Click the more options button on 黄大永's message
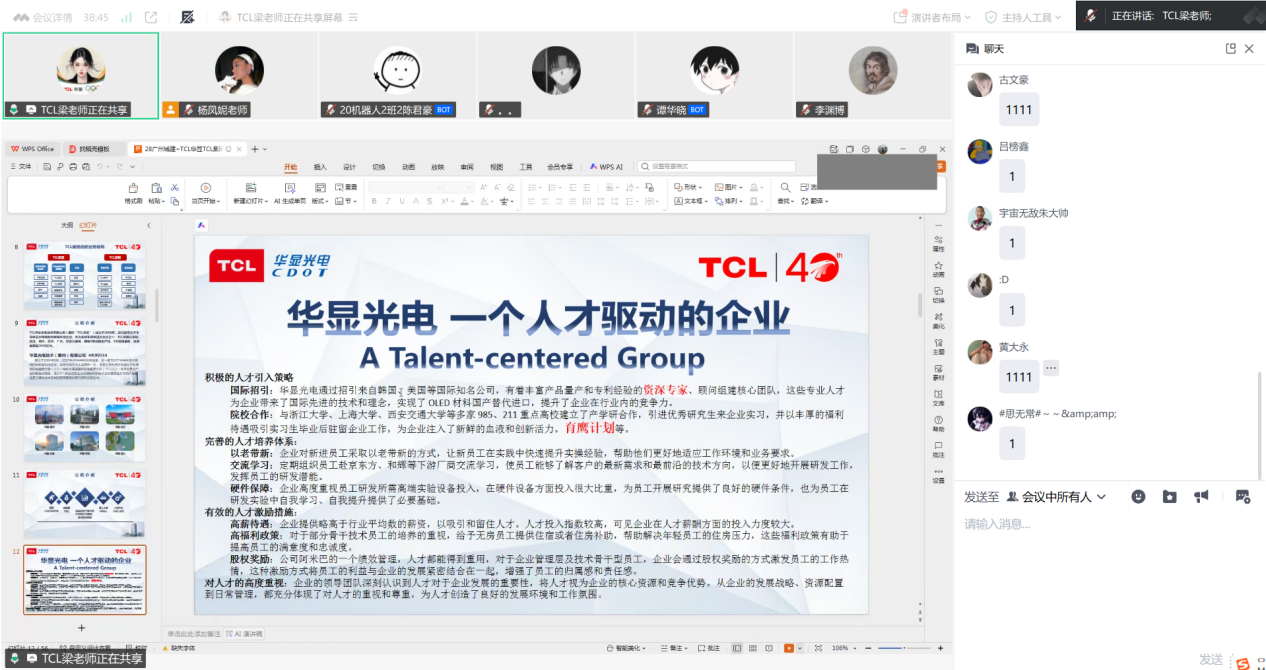This screenshot has height=670, width=1266. click(1051, 368)
